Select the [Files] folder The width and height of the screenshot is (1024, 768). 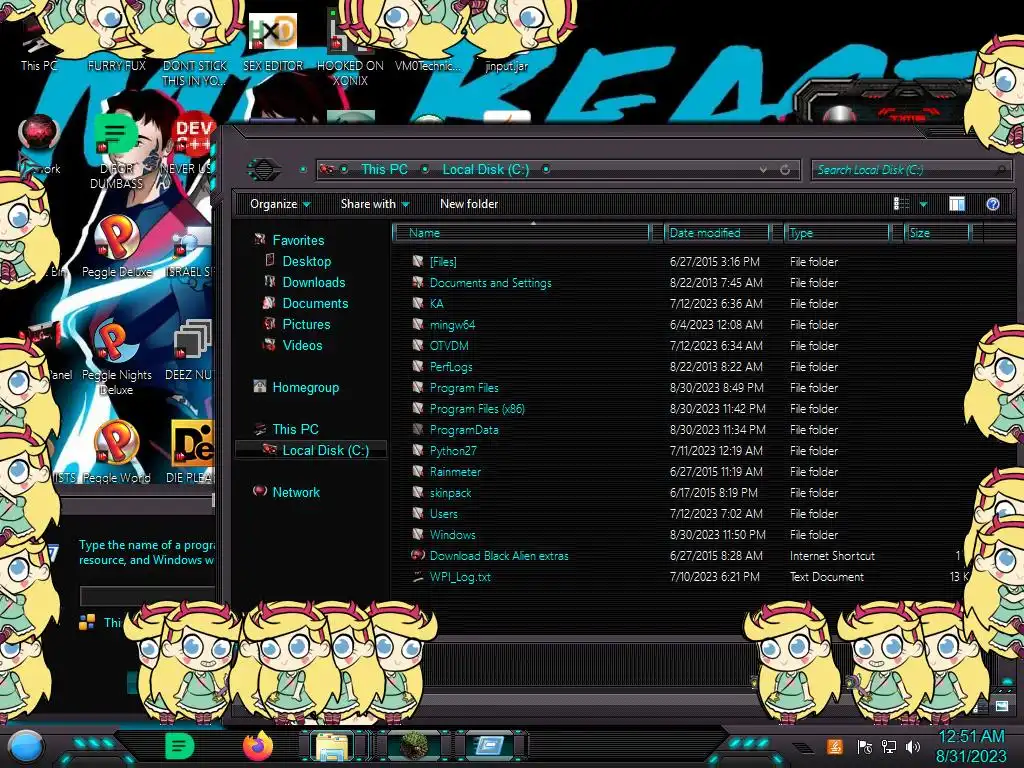[443, 262]
